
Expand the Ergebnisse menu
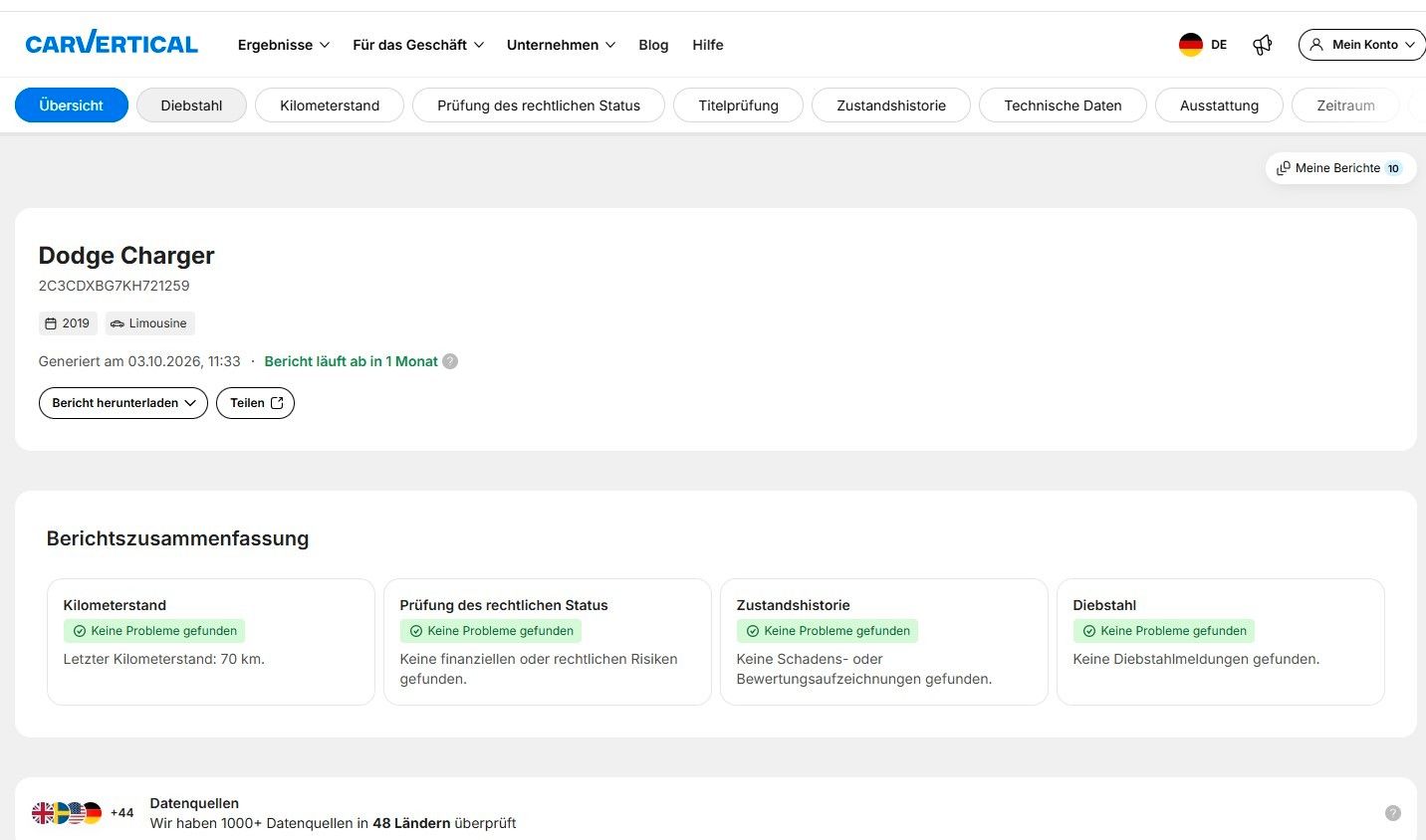click(x=283, y=45)
